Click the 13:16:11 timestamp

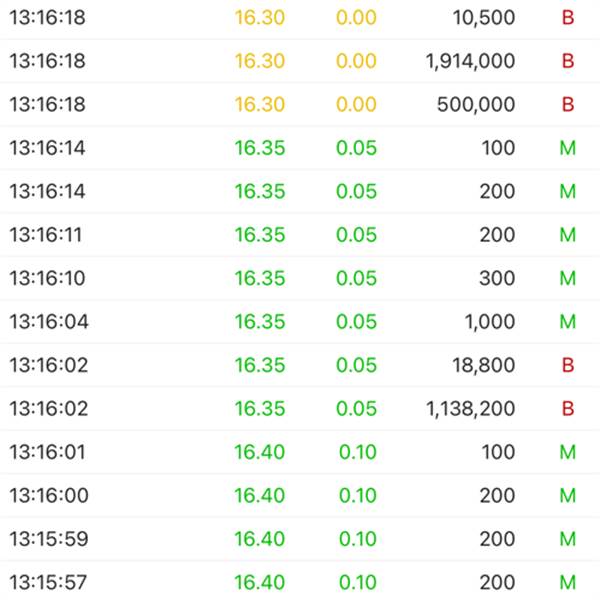(46, 235)
